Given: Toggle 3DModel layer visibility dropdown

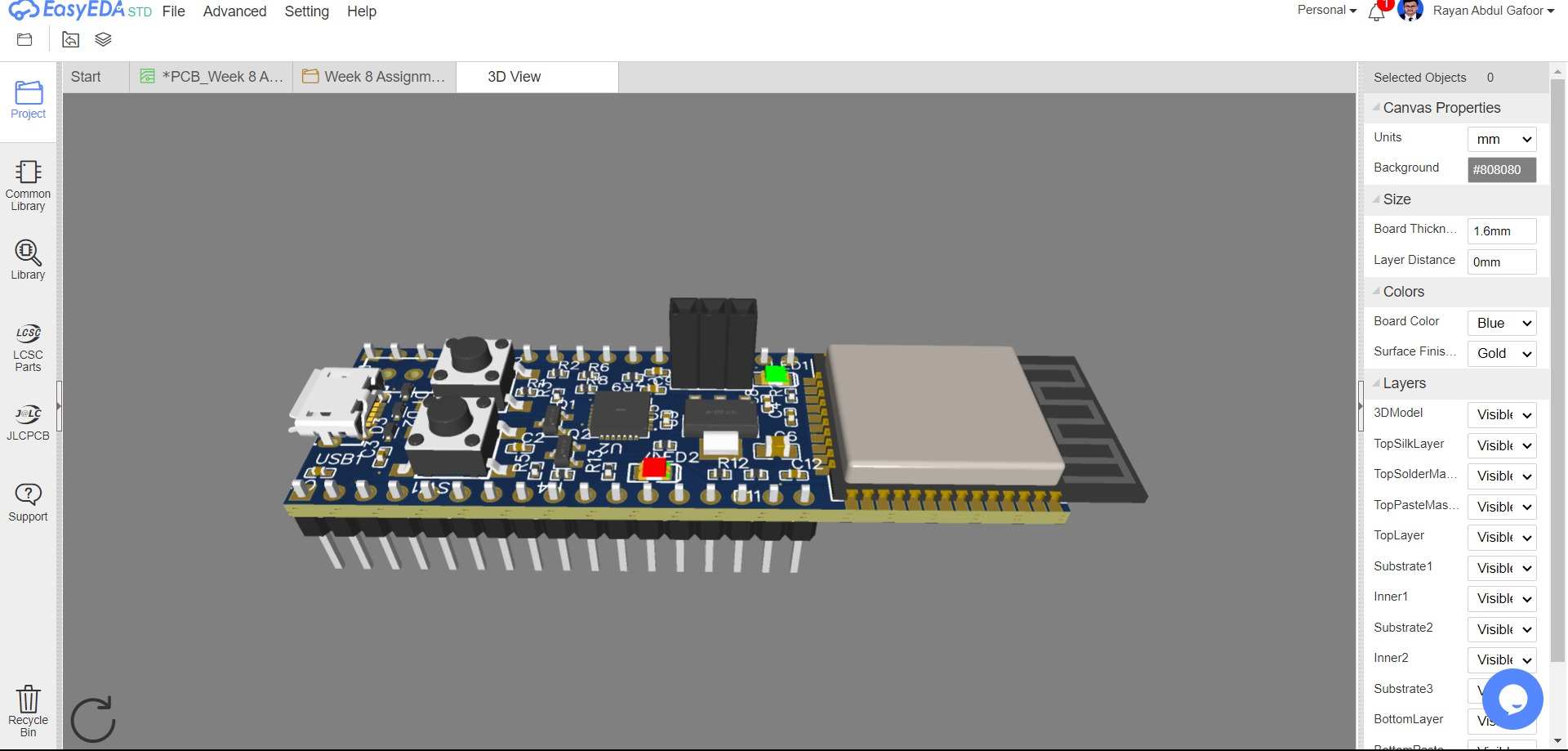Looking at the screenshot, I should 1501,415.
